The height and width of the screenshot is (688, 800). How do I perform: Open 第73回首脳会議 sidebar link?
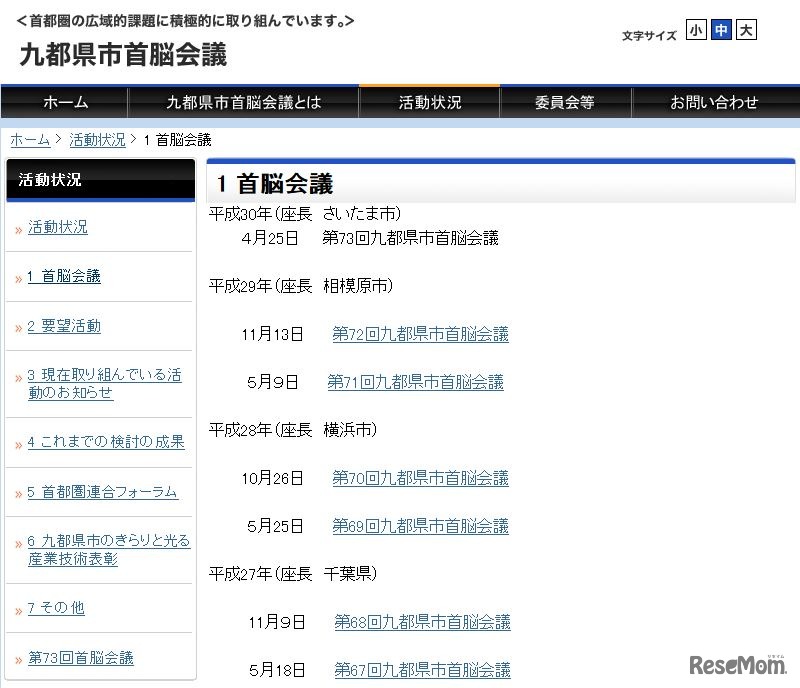click(80, 658)
